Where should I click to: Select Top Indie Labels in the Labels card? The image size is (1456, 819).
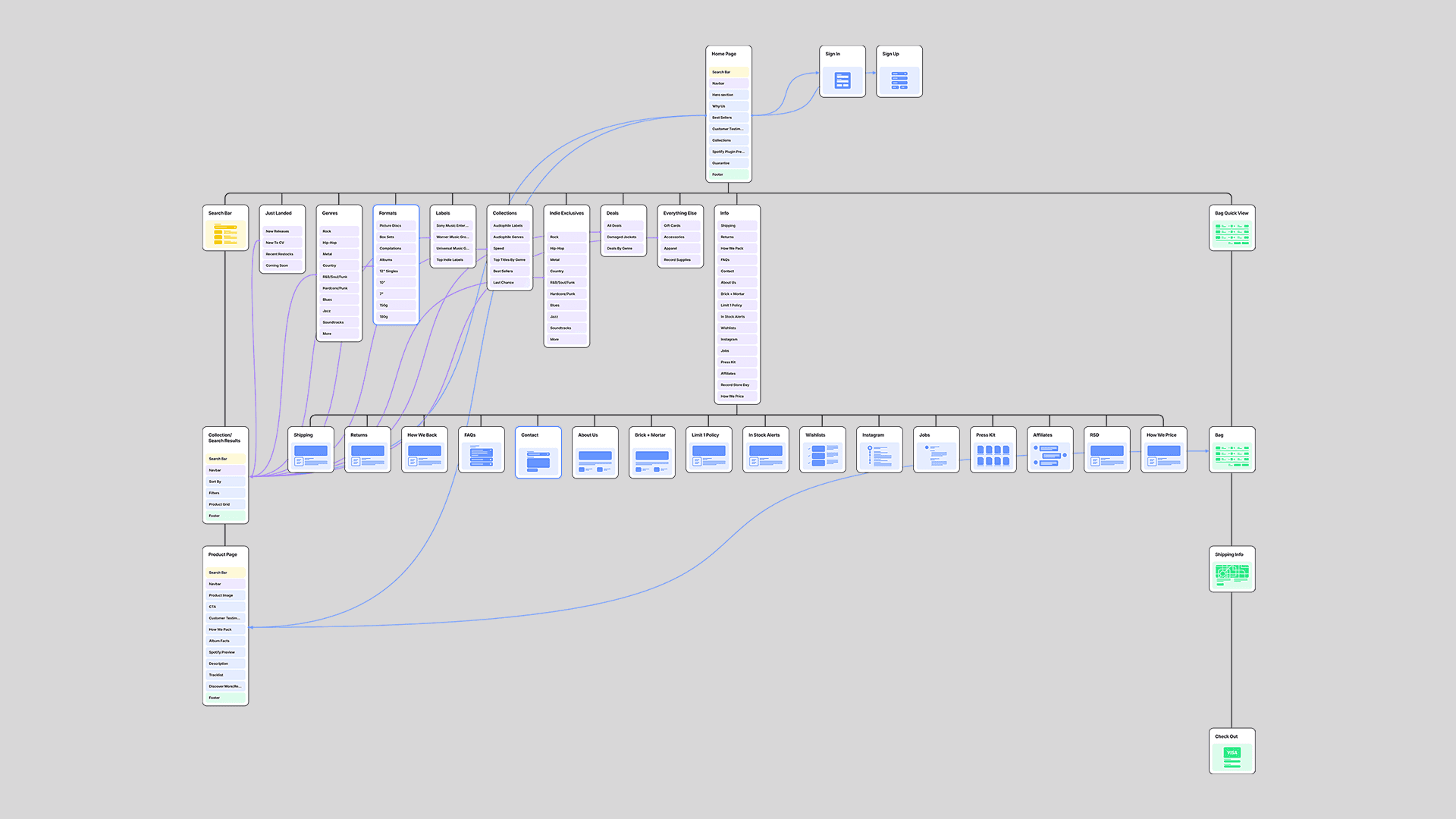click(x=452, y=259)
